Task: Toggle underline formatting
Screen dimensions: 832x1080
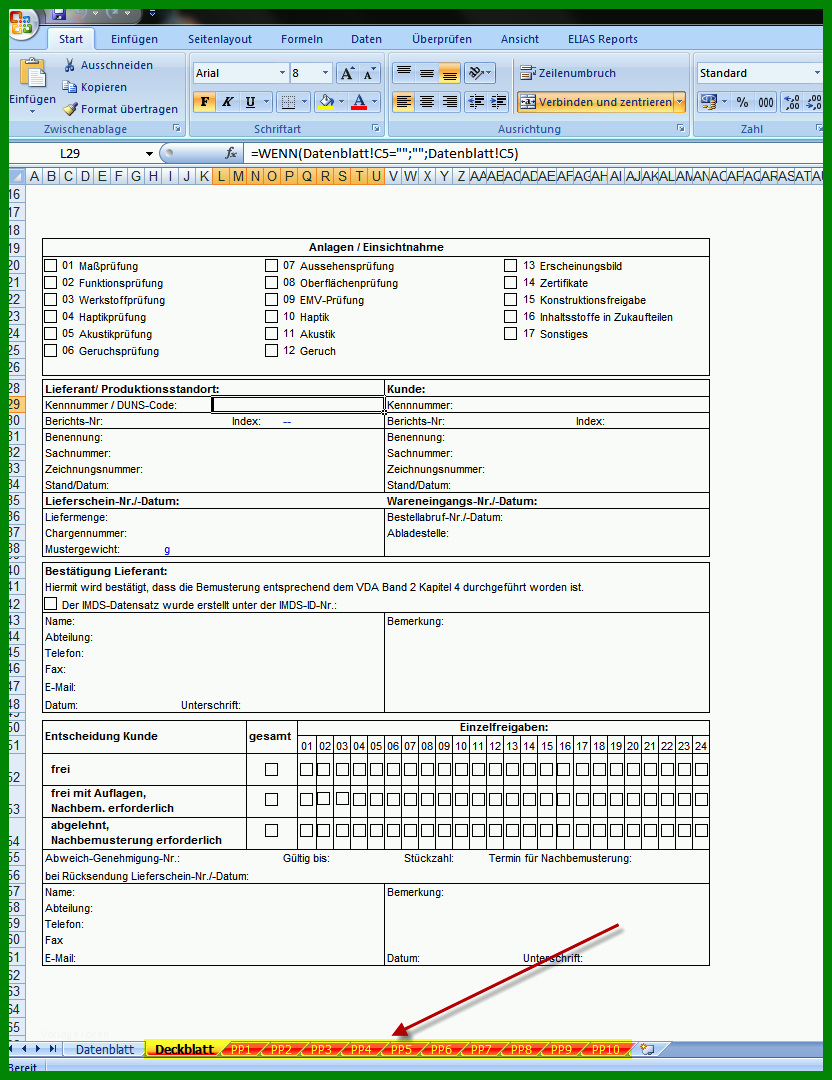Action: (x=250, y=102)
